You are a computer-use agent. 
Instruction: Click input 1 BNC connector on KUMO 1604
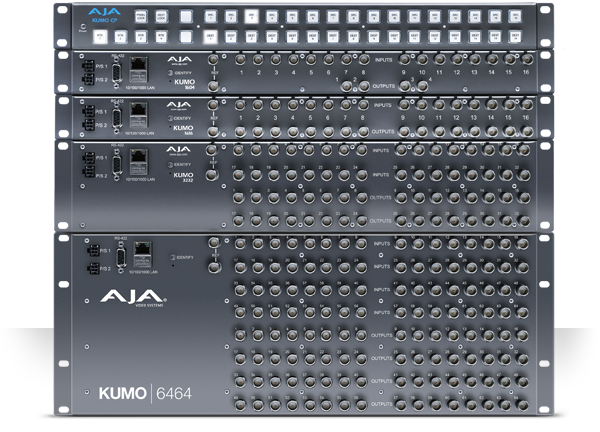tap(240, 60)
